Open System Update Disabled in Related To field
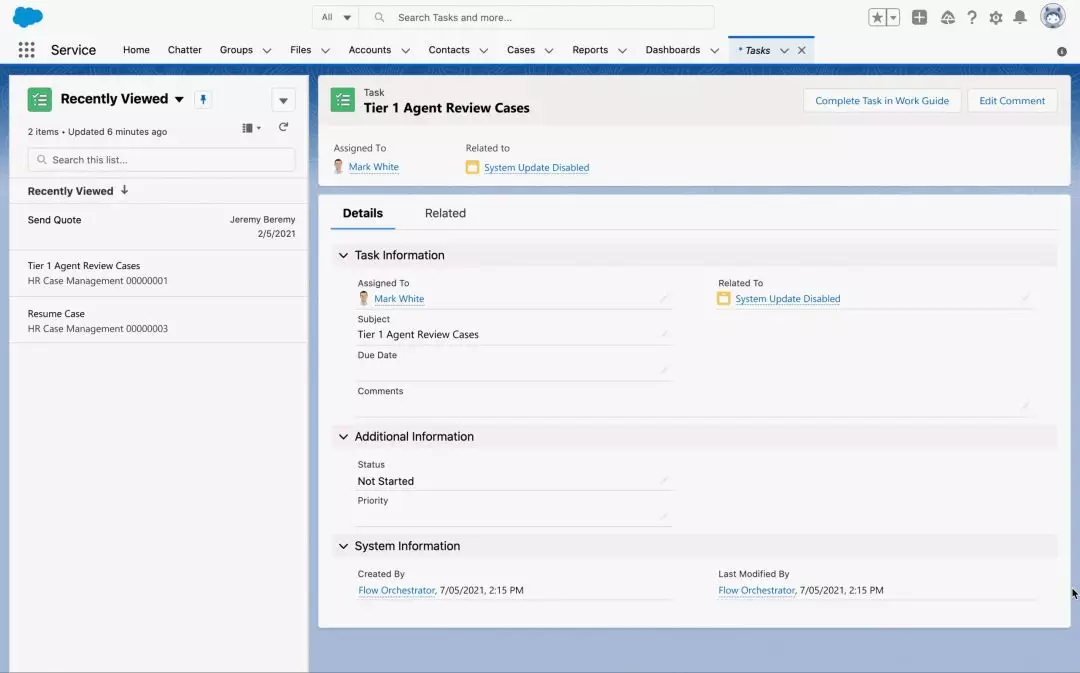The height and width of the screenshot is (673, 1080). (788, 299)
